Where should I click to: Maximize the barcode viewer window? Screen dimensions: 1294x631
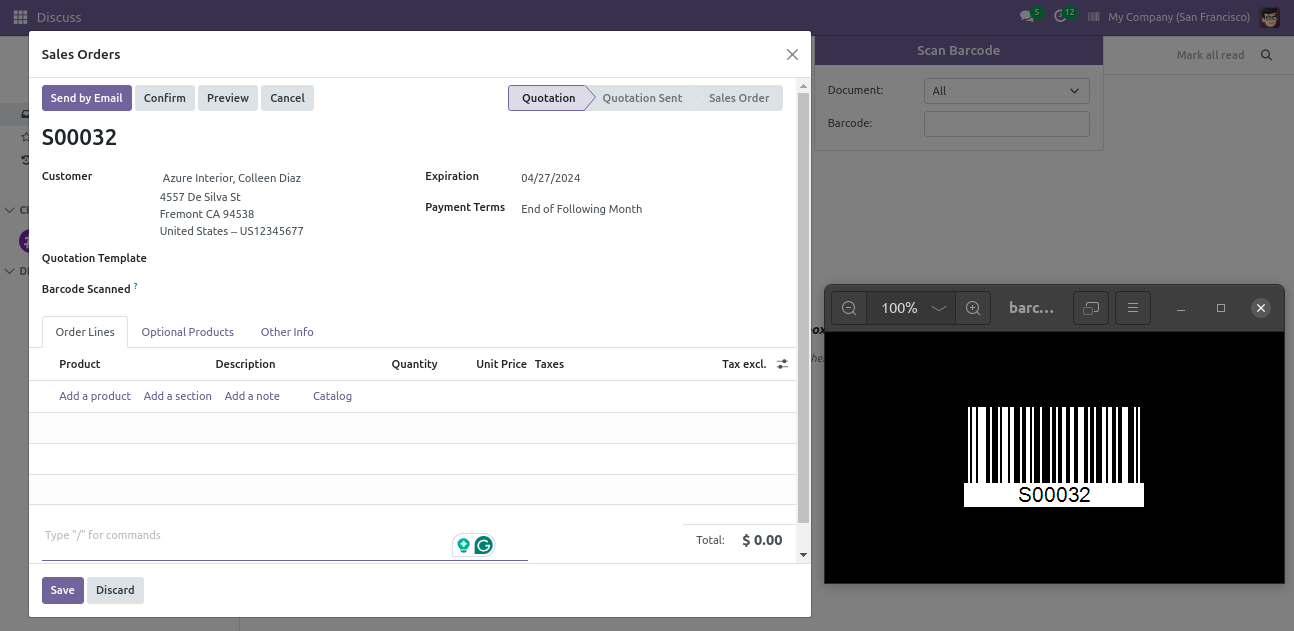pos(1221,308)
